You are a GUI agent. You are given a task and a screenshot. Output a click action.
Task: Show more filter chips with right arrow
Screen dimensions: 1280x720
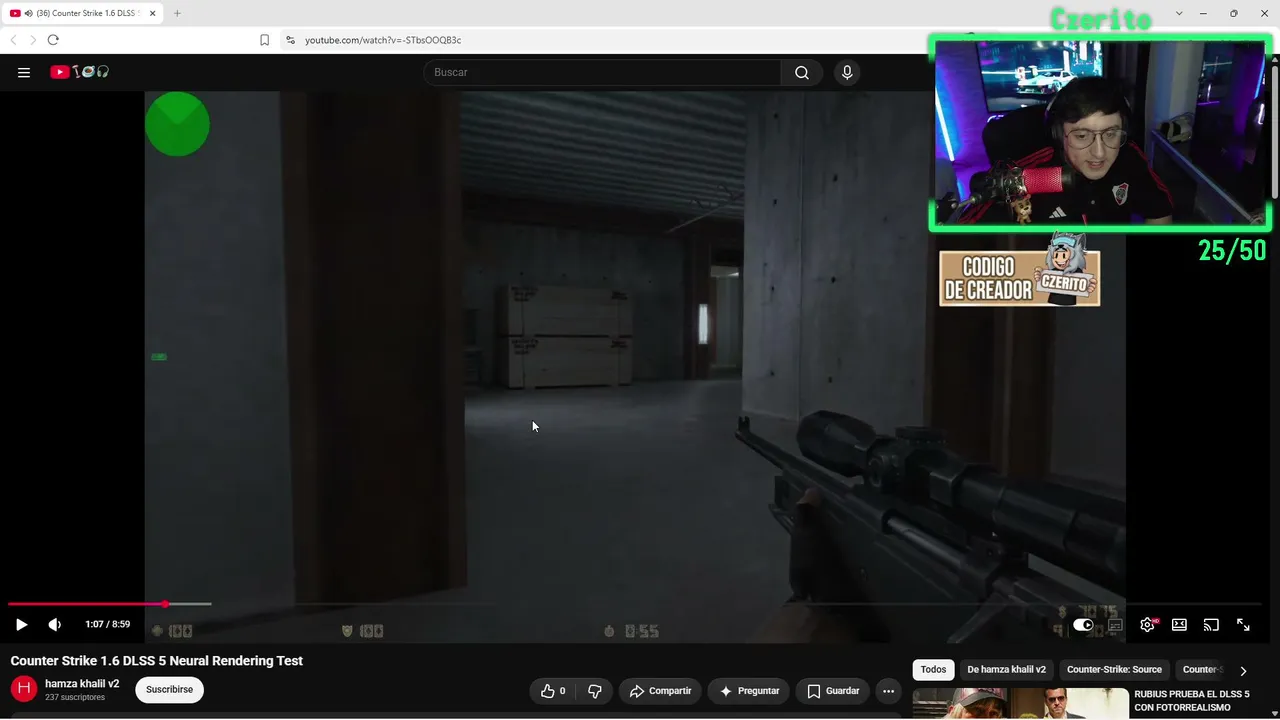(x=1243, y=671)
